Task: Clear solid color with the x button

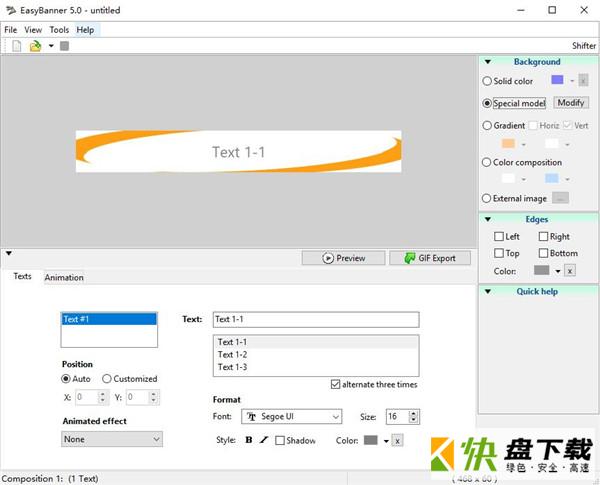Action: click(x=583, y=80)
